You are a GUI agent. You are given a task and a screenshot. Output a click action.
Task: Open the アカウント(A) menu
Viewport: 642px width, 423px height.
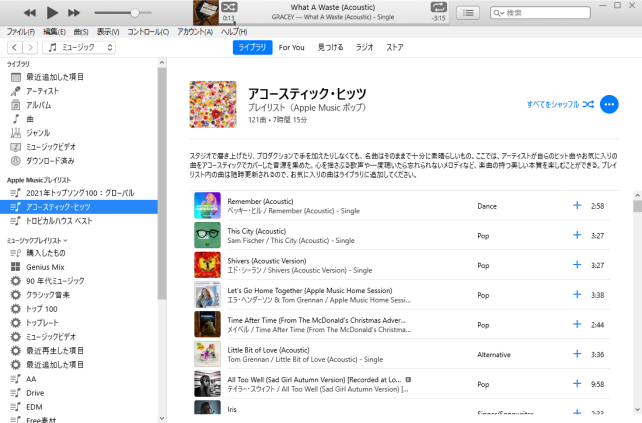(195, 32)
